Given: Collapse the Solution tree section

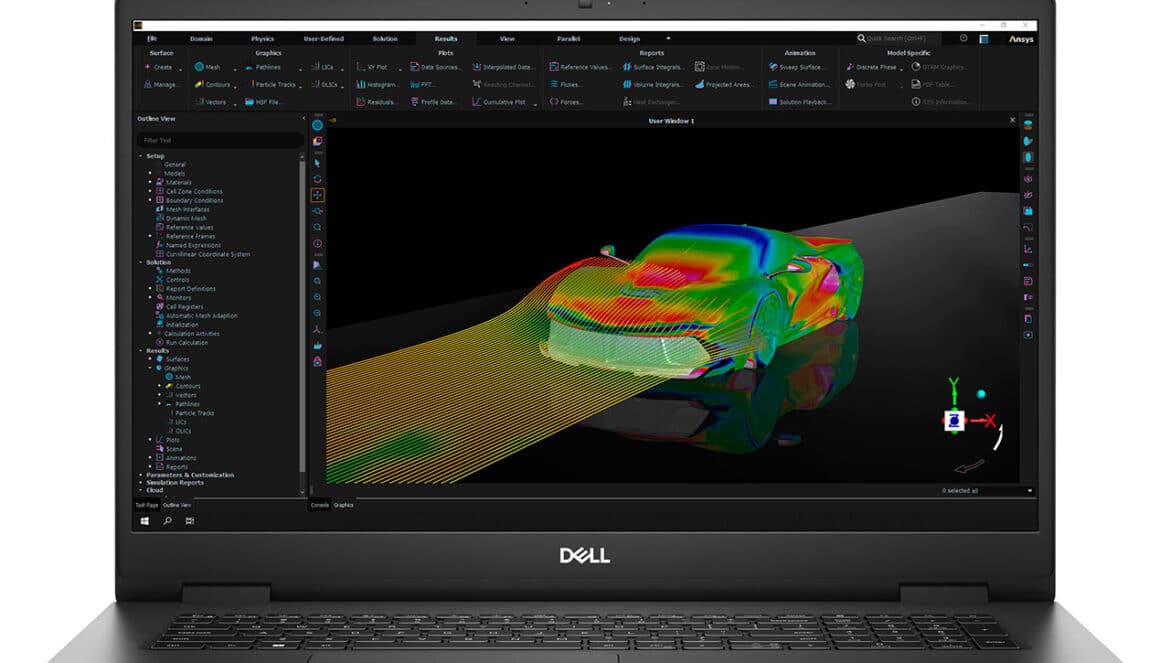Looking at the screenshot, I should coord(140,262).
